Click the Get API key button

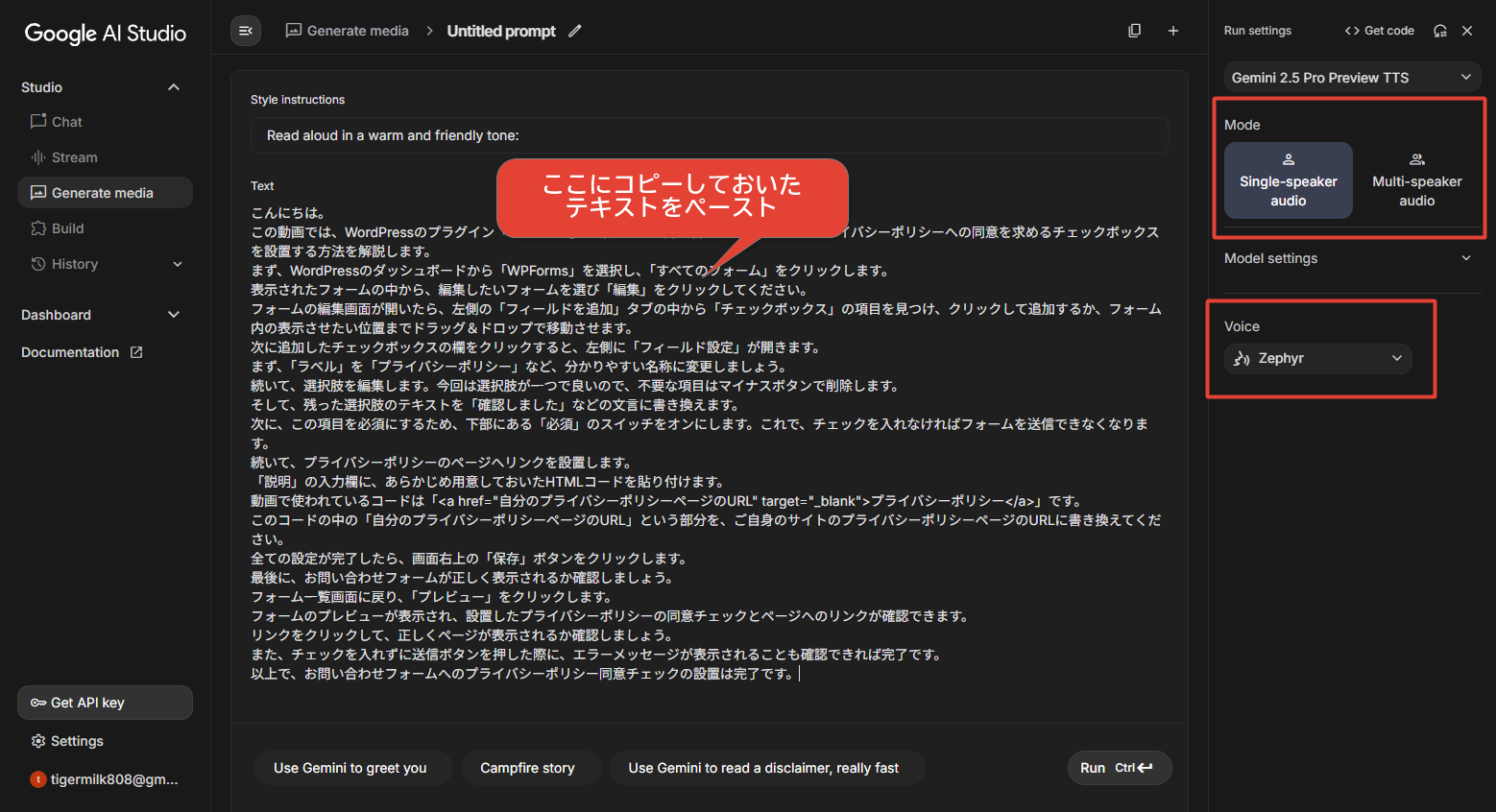(105, 703)
